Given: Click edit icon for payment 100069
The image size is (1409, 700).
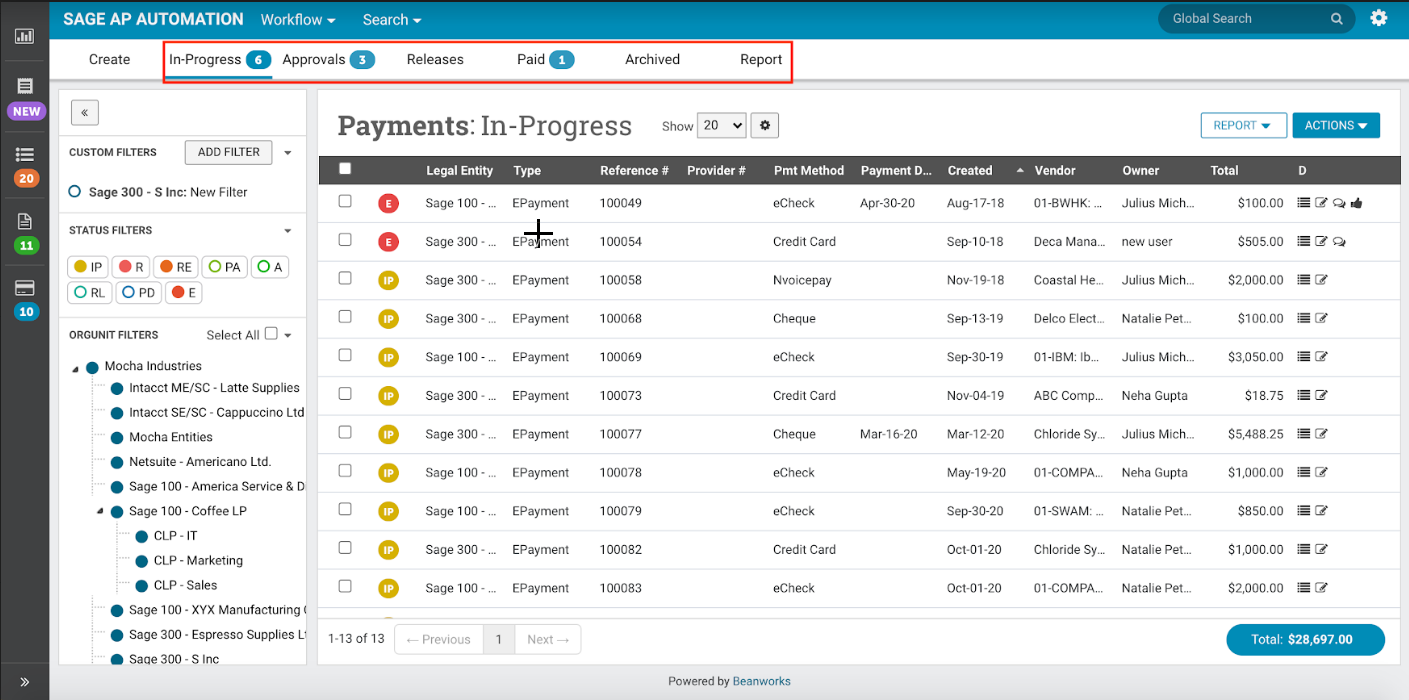Looking at the screenshot, I should [1321, 358].
